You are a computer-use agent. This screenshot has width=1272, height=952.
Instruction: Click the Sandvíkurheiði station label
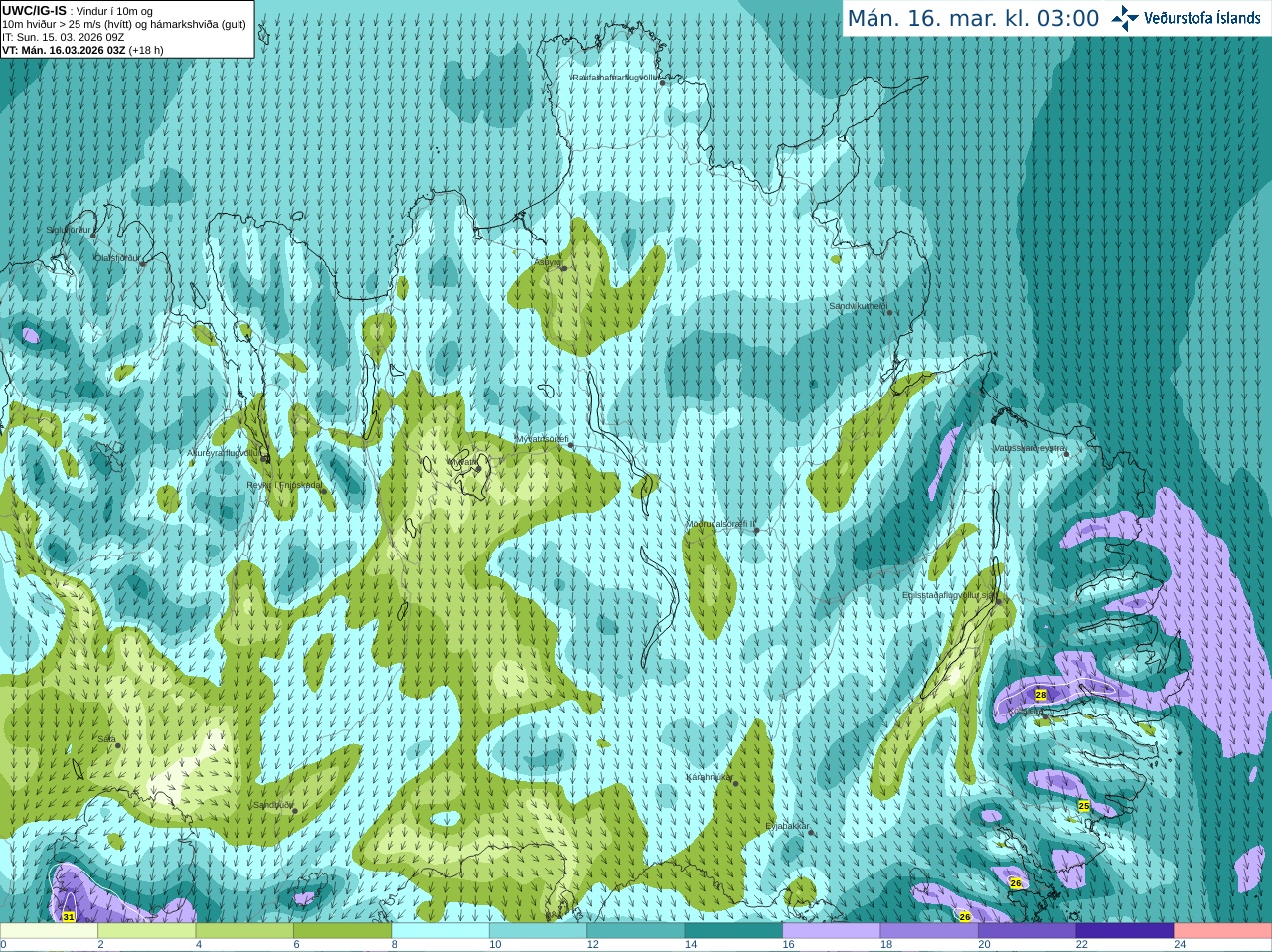(x=858, y=306)
